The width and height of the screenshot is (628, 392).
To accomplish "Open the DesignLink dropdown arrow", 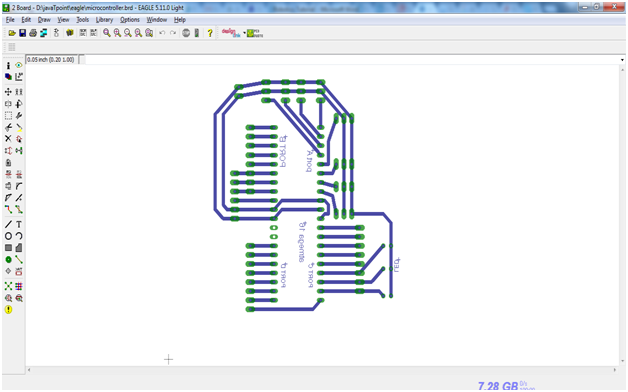I will (x=244, y=33).
